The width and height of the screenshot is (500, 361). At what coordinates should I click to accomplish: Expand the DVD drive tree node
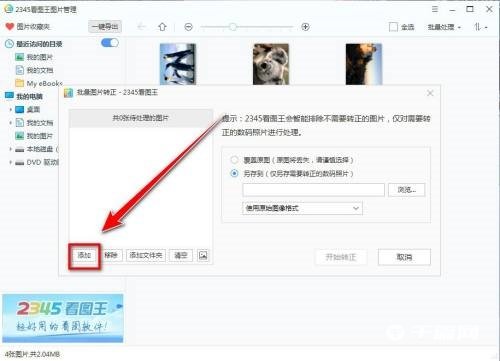pyautogui.click(x=11, y=162)
